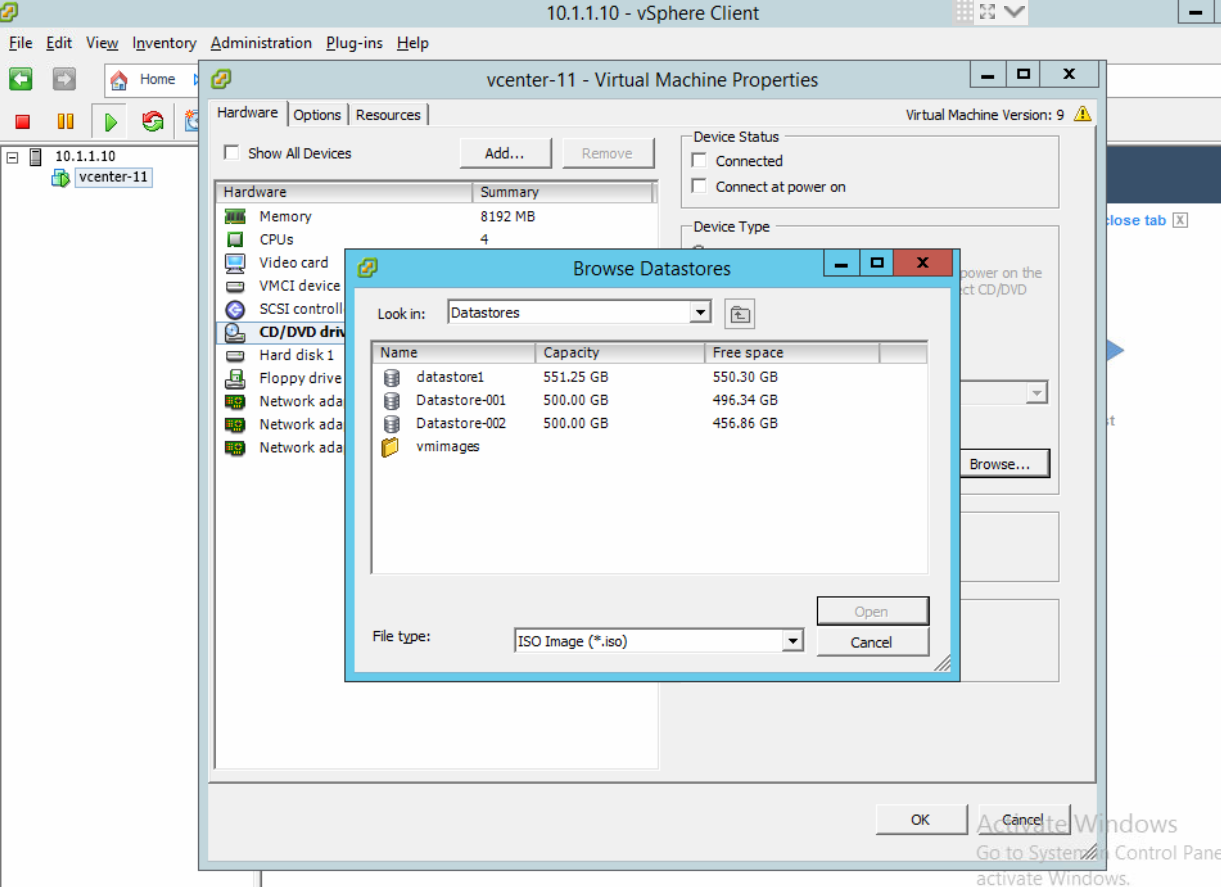This screenshot has height=887, width=1221.
Task: Select the vcenter-11 VM in the tree
Action: pos(114,178)
